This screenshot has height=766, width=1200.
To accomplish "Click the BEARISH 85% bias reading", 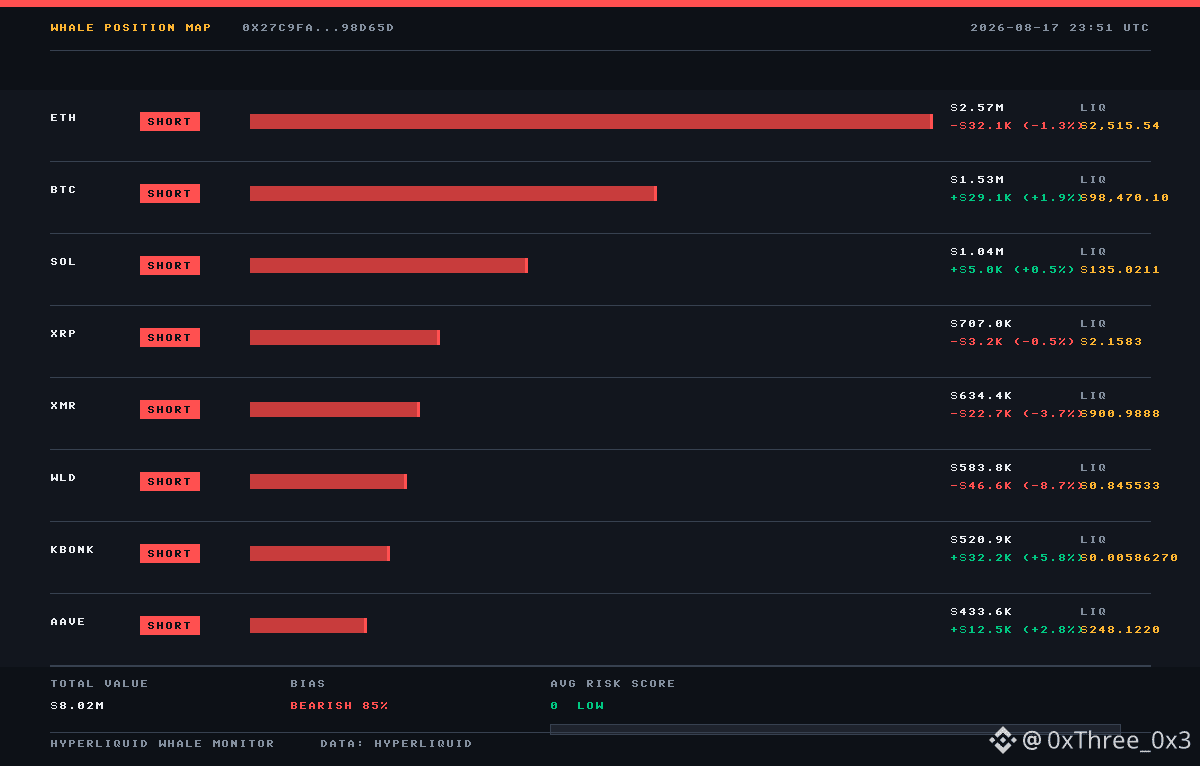I will coord(339,706).
